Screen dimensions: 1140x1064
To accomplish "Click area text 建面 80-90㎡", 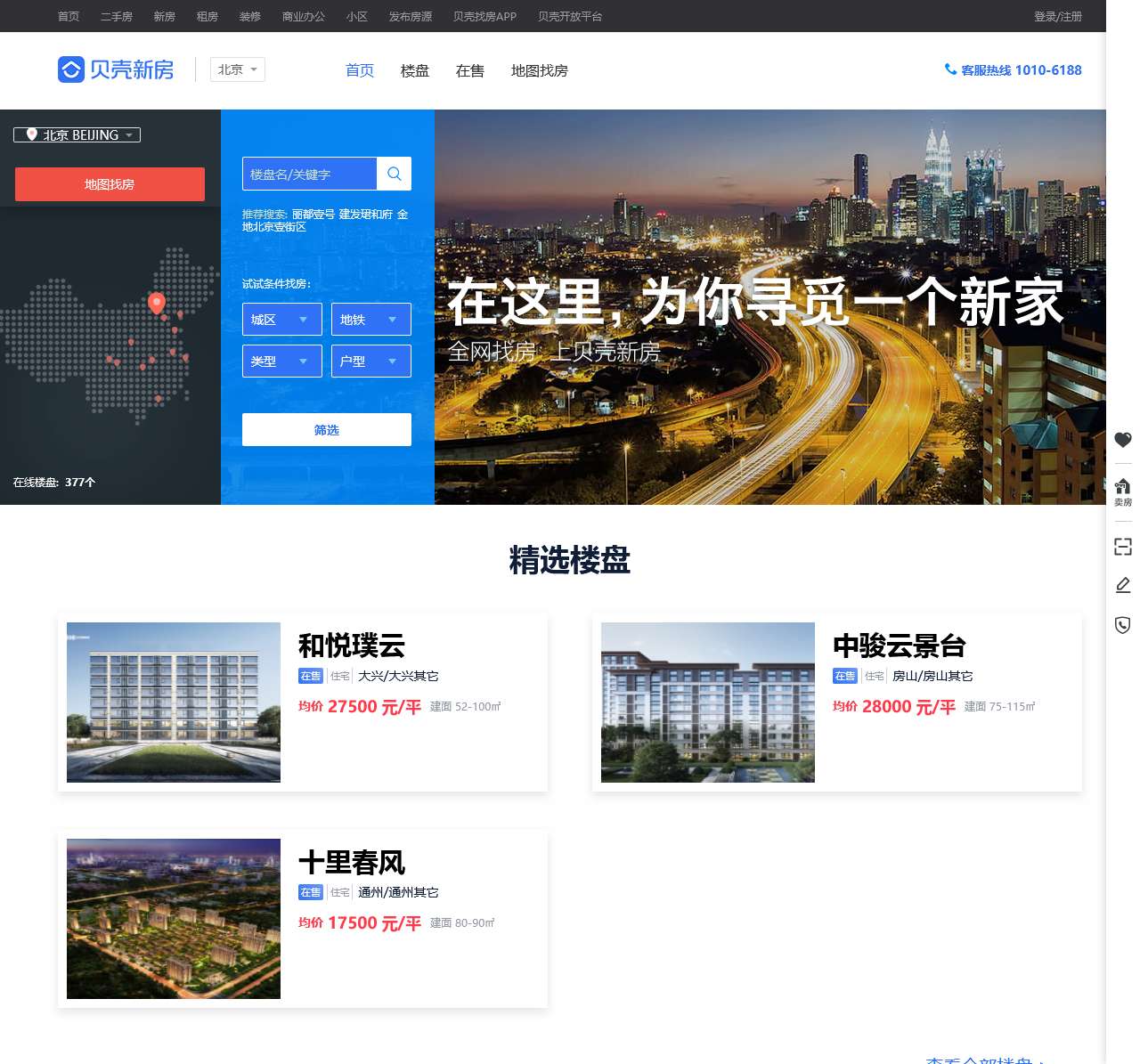I will point(462,922).
